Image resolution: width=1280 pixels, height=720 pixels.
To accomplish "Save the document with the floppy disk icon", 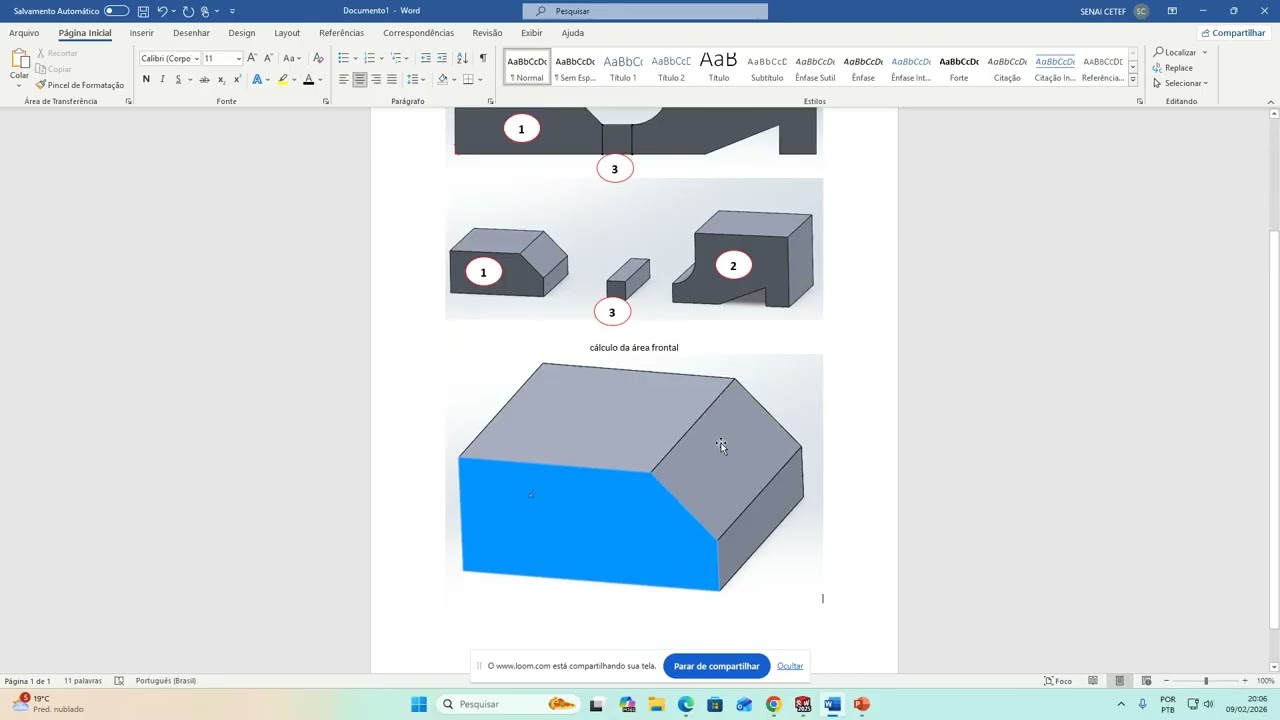I will [143, 11].
